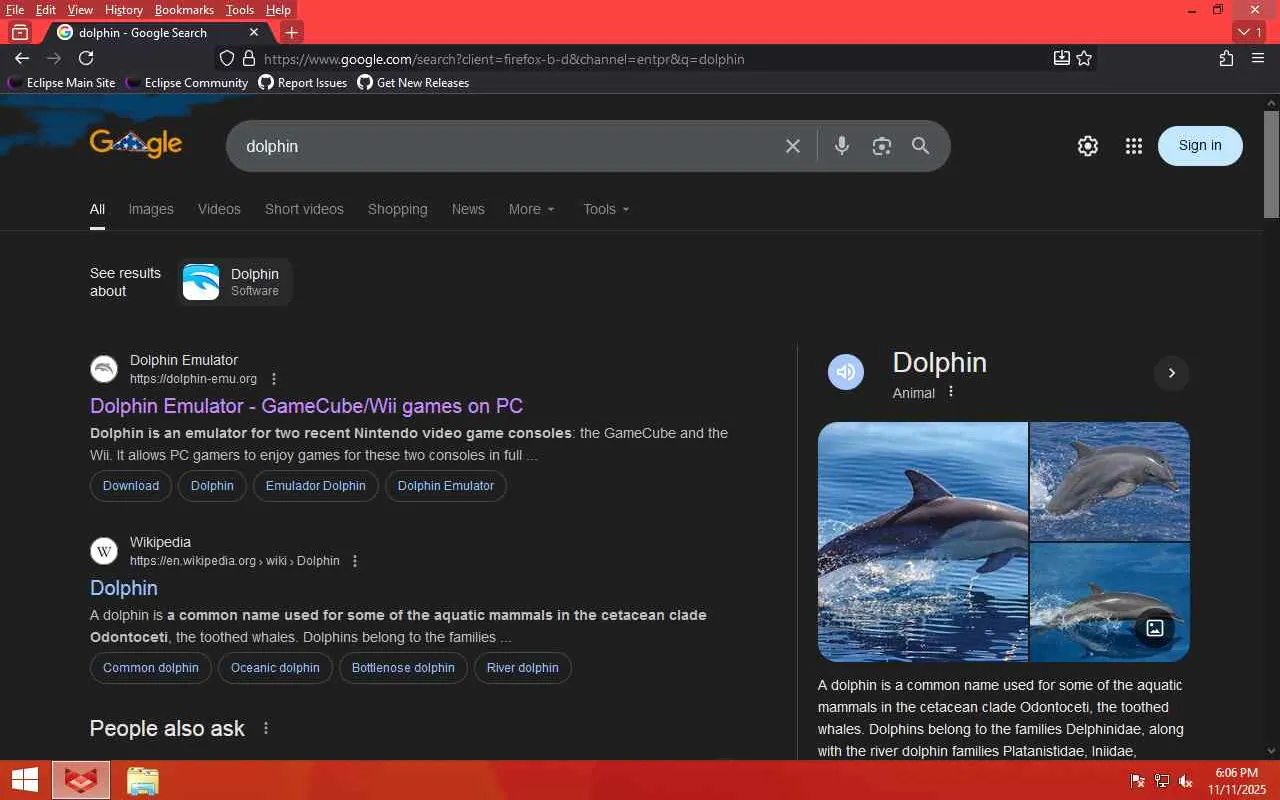The height and width of the screenshot is (800, 1280).
Task: Reload the current page
Action: pyautogui.click(x=86, y=58)
